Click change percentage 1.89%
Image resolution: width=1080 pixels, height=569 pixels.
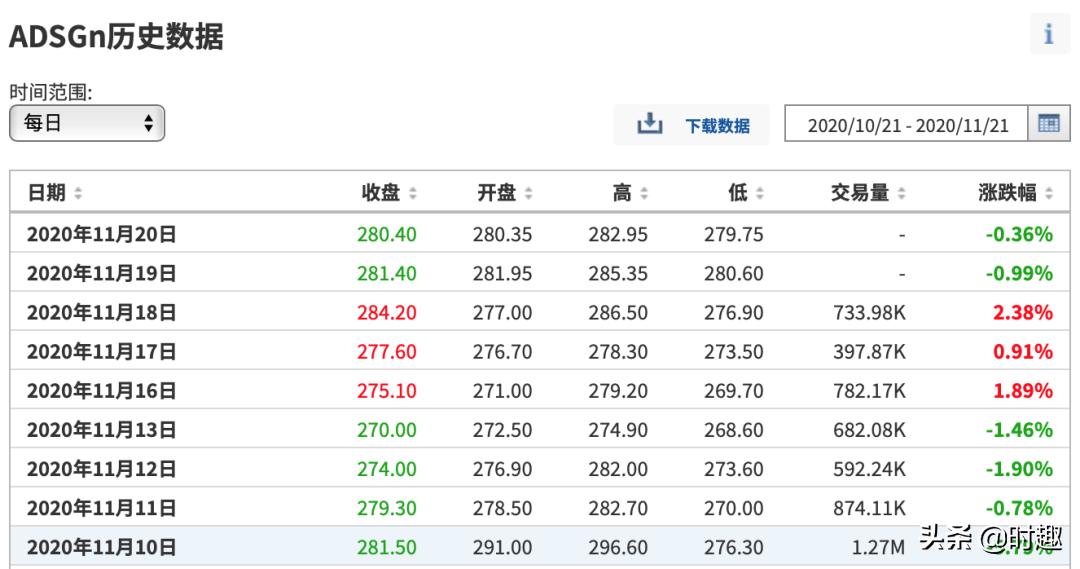pos(1023,391)
